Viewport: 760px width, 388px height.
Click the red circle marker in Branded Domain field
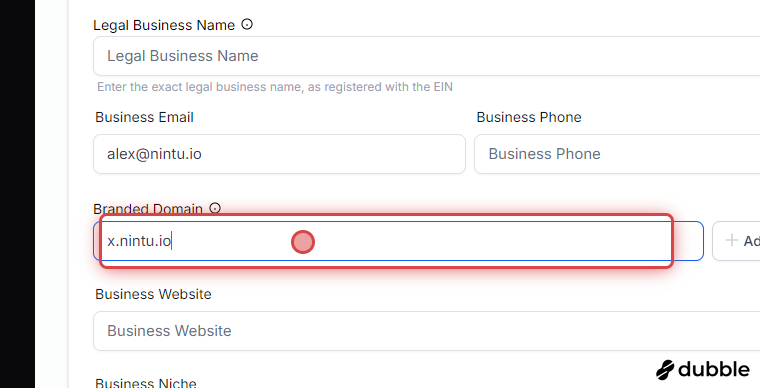(303, 242)
